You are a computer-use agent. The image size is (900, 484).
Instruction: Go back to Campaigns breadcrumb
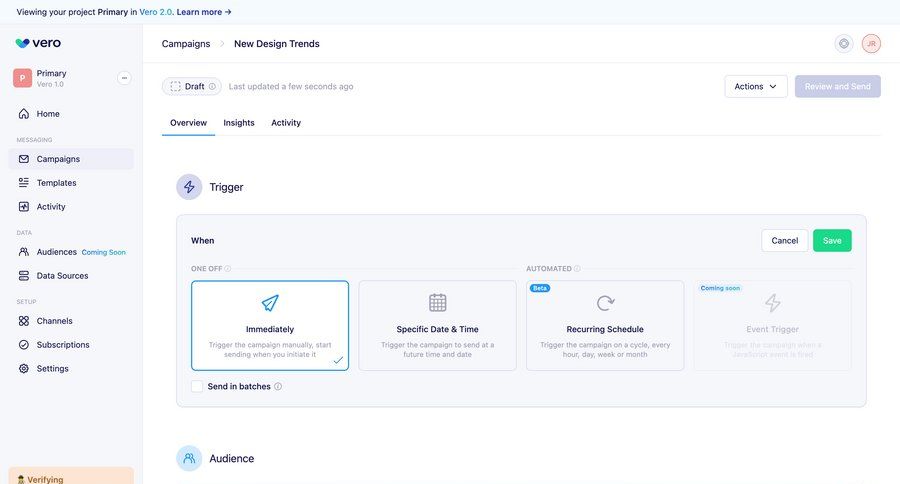tap(186, 44)
